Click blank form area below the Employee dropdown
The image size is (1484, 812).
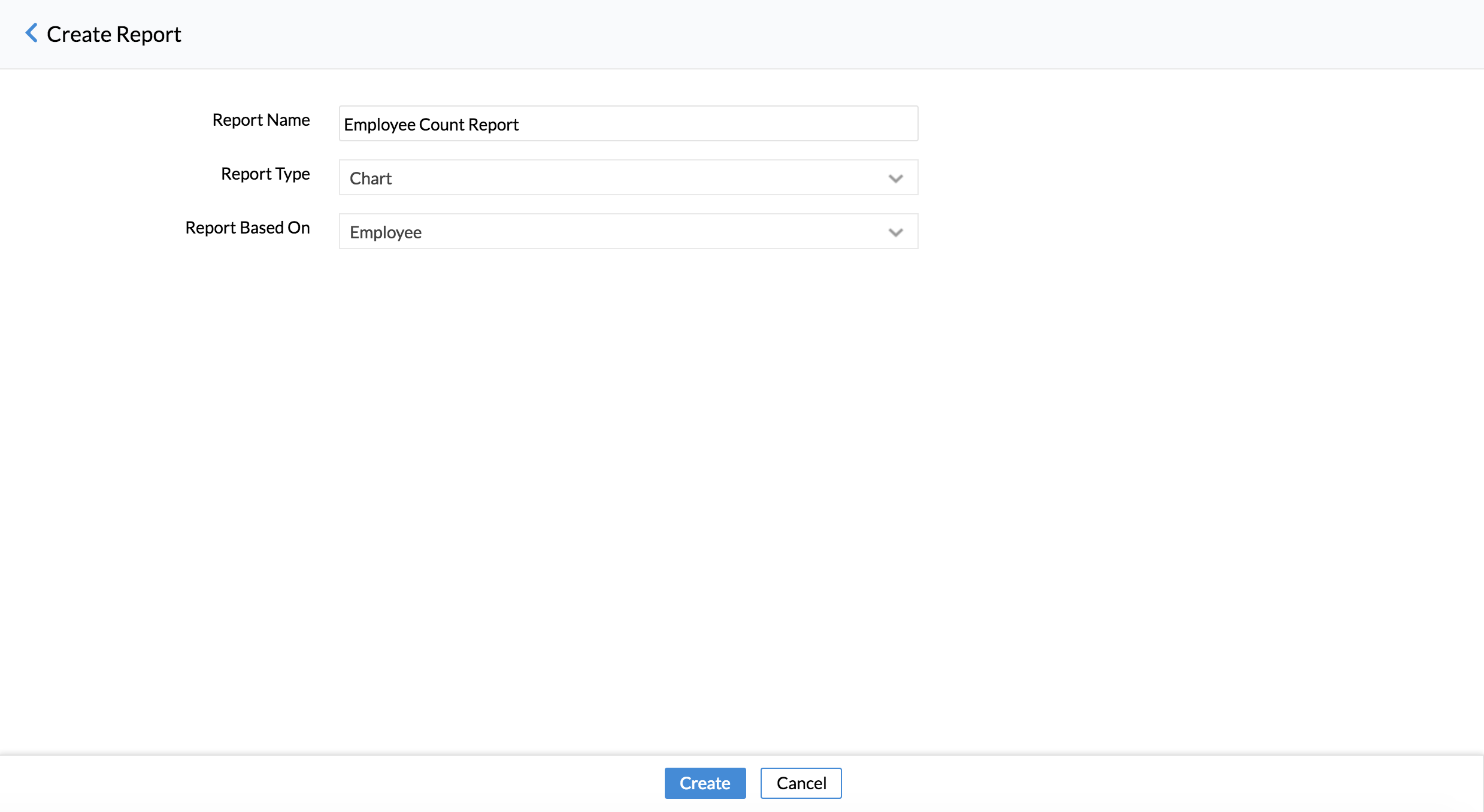click(x=628, y=419)
